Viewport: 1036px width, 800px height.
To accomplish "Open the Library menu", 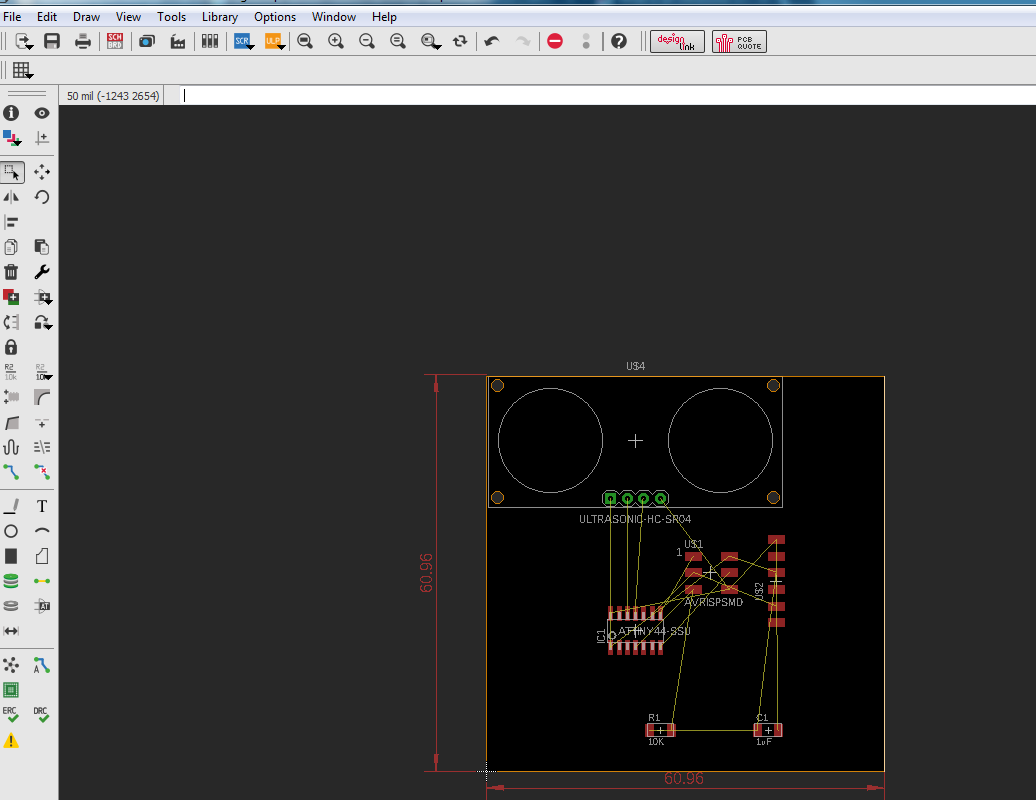I will pos(219,17).
